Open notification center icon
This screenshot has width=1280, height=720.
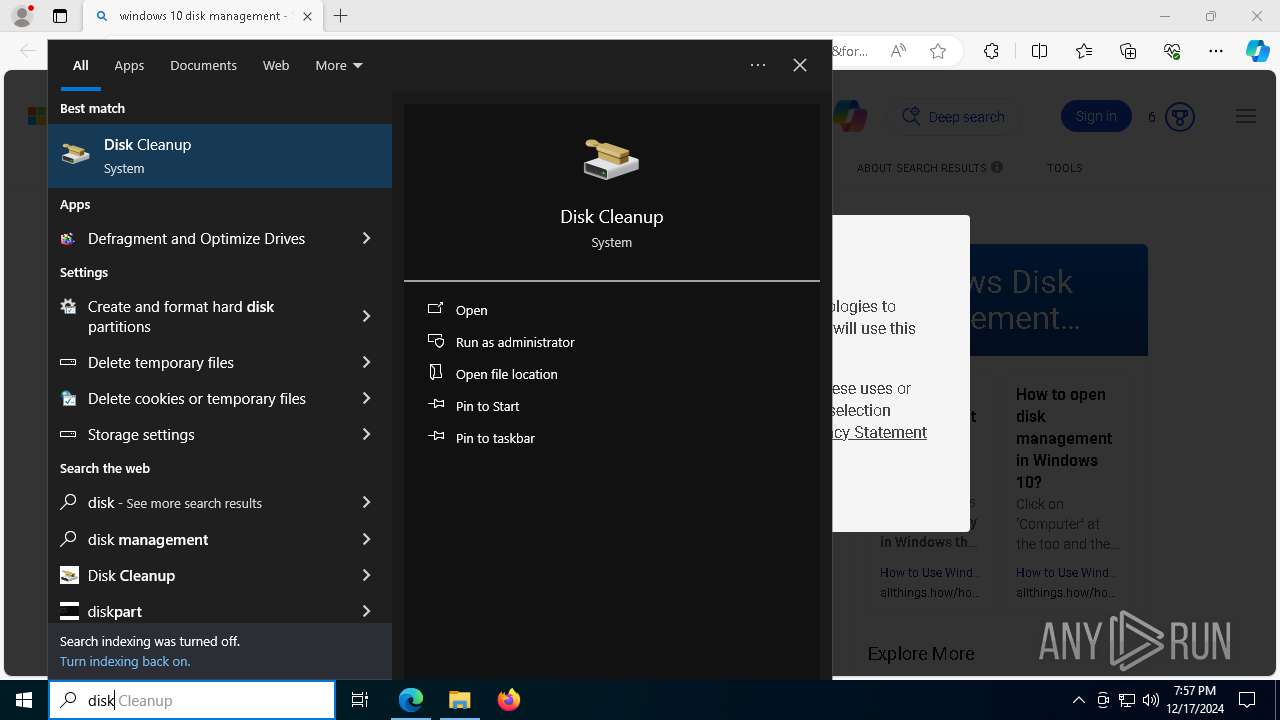click(1247, 700)
